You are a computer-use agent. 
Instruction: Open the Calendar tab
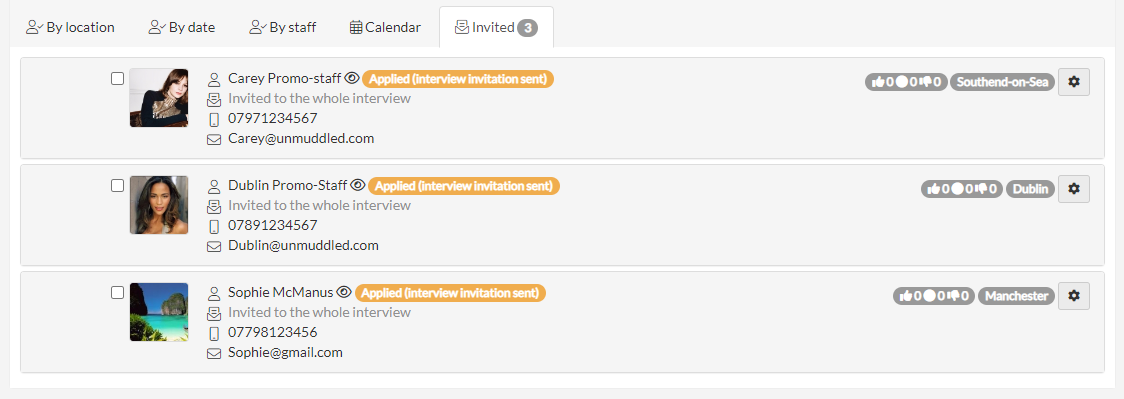tap(385, 27)
